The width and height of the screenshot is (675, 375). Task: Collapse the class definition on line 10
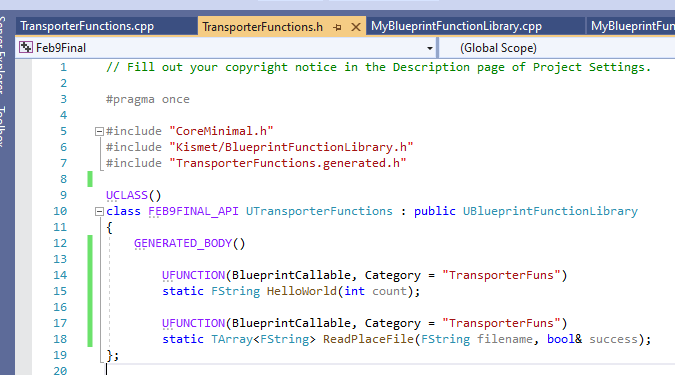tap(99, 211)
